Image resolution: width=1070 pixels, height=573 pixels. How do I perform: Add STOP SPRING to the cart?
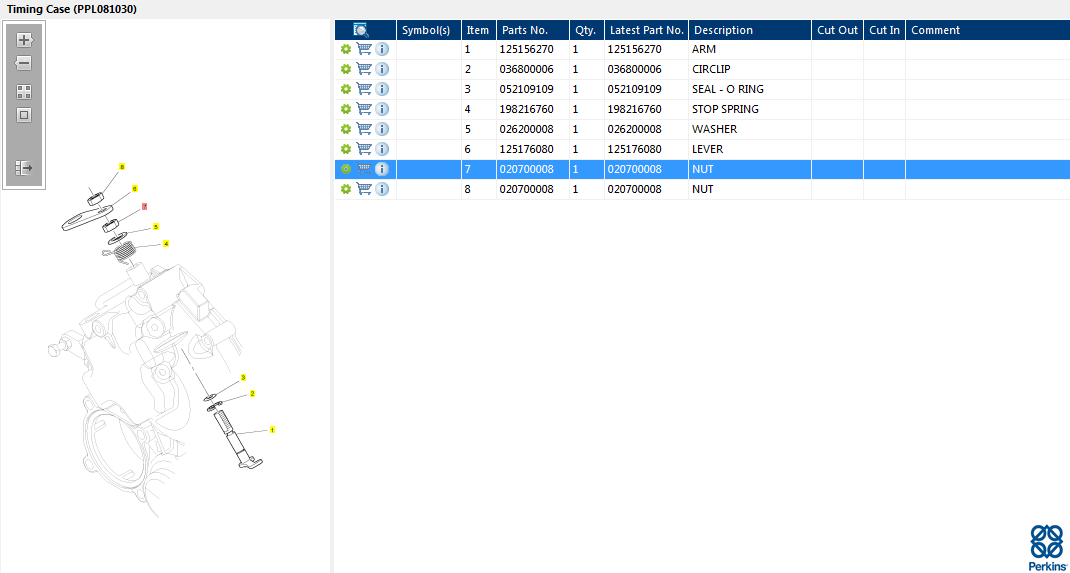point(364,109)
